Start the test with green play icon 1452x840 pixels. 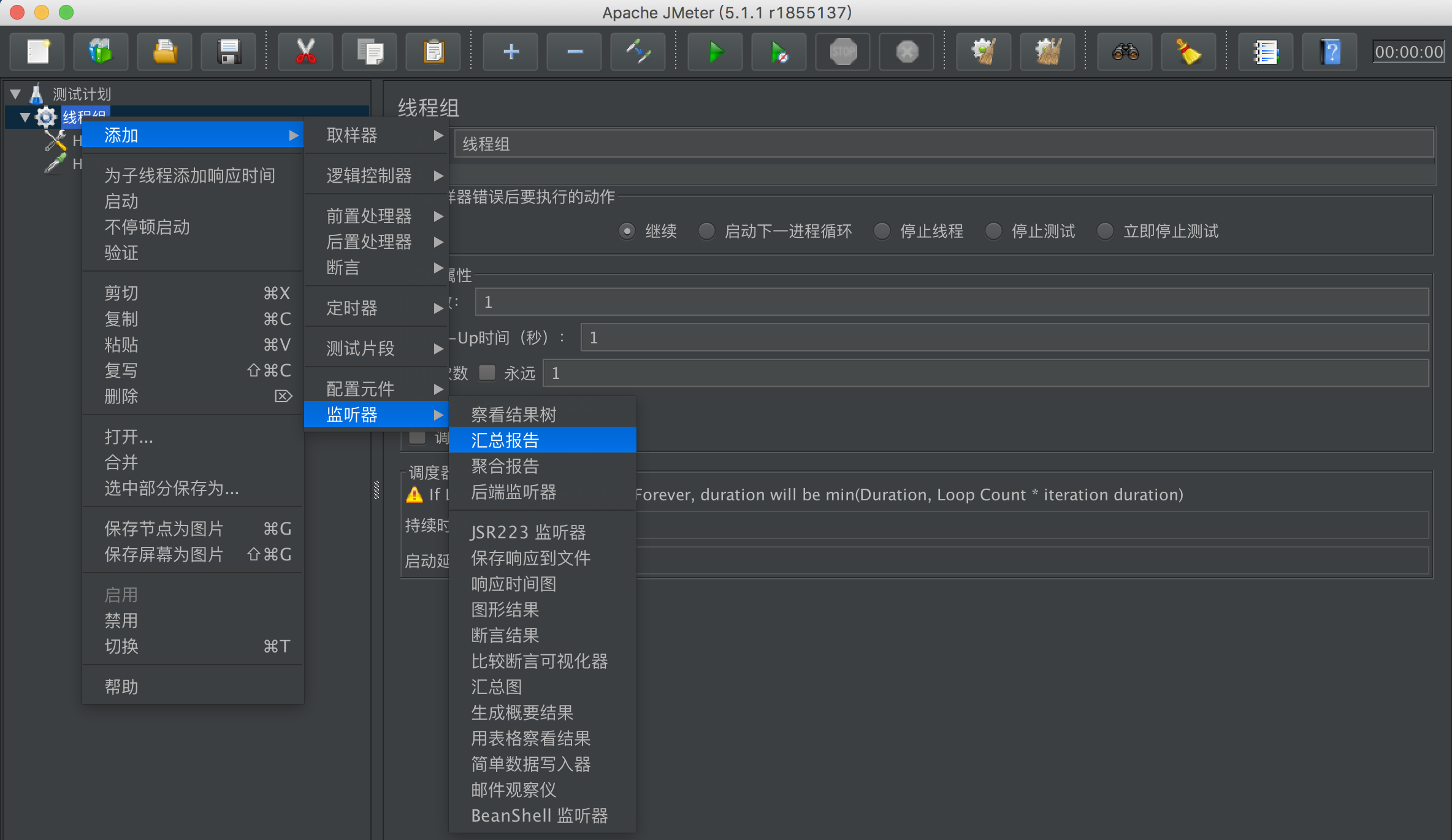(715, 52)
